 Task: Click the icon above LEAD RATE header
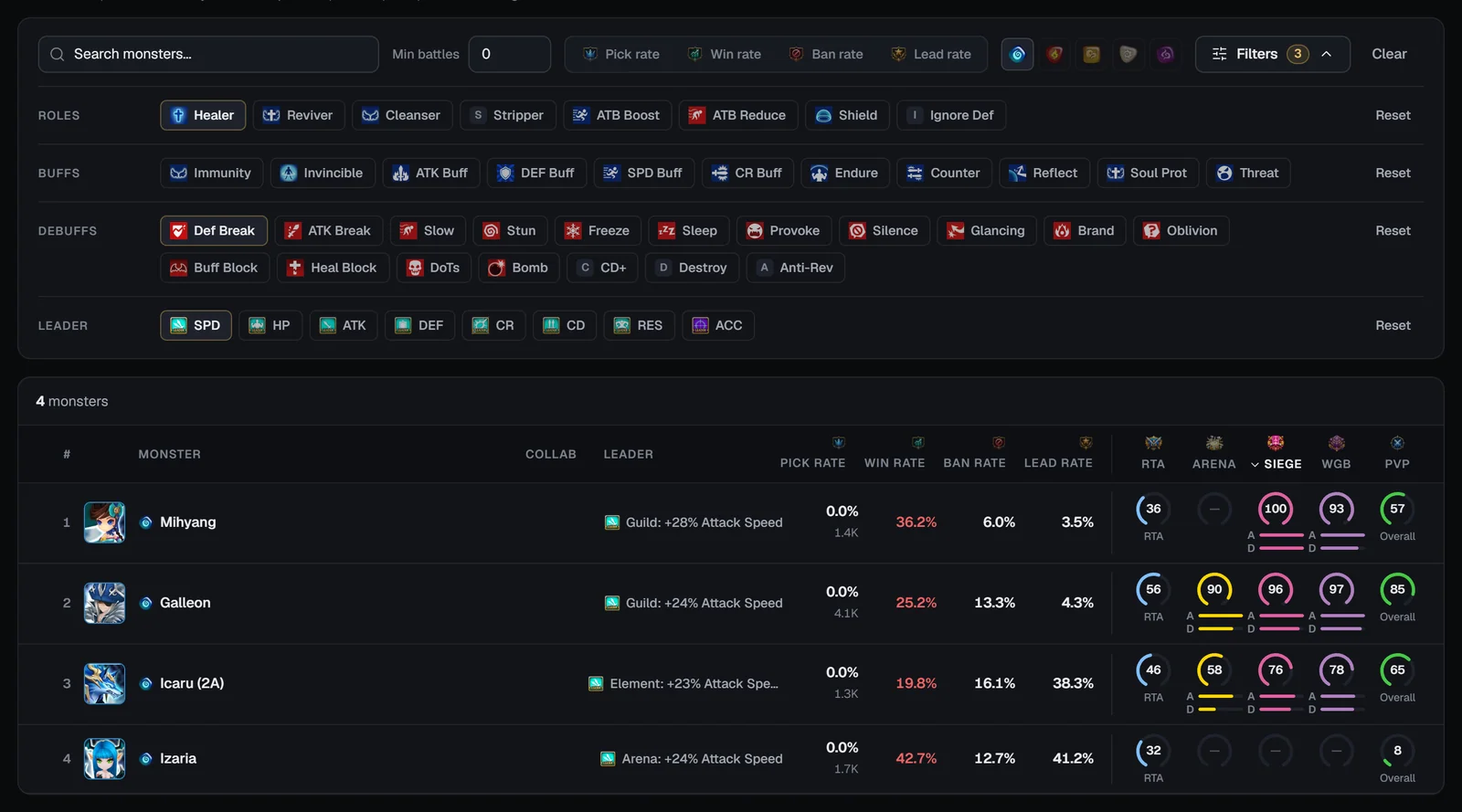point(1086,442)
